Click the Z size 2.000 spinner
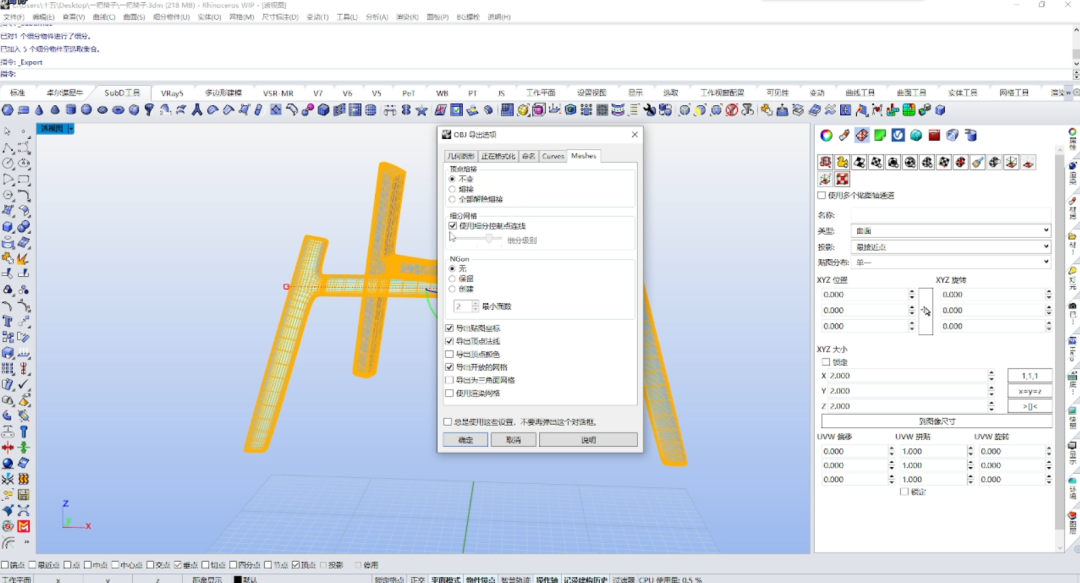 click(991, 406)
